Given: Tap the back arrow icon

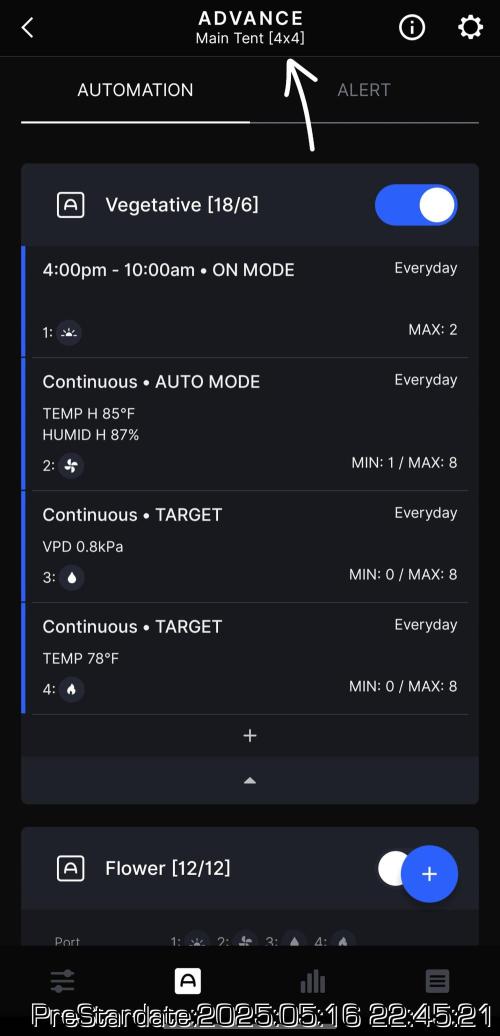Looking at the screenshot, I should coord(27,28).
